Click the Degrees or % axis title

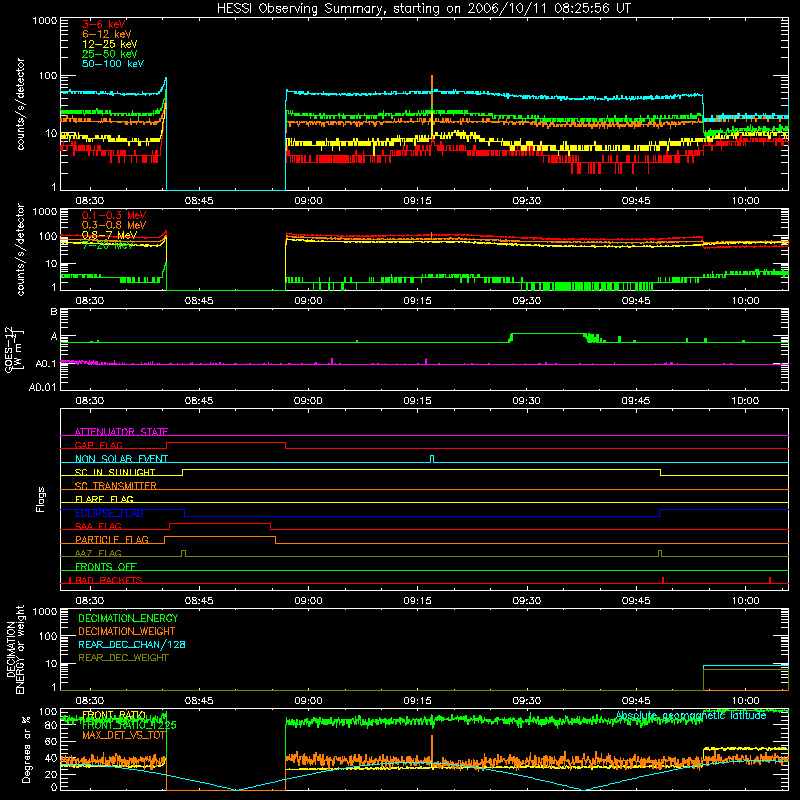click(27, 749)
